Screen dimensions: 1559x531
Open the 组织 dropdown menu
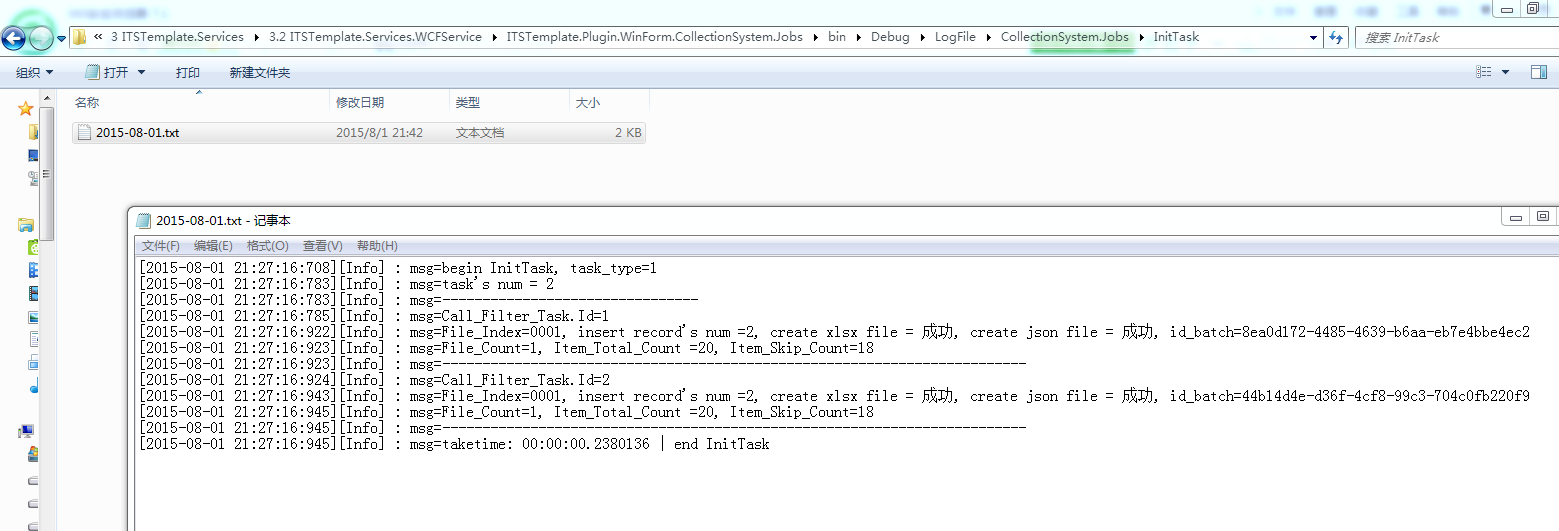tap(35, 73)
